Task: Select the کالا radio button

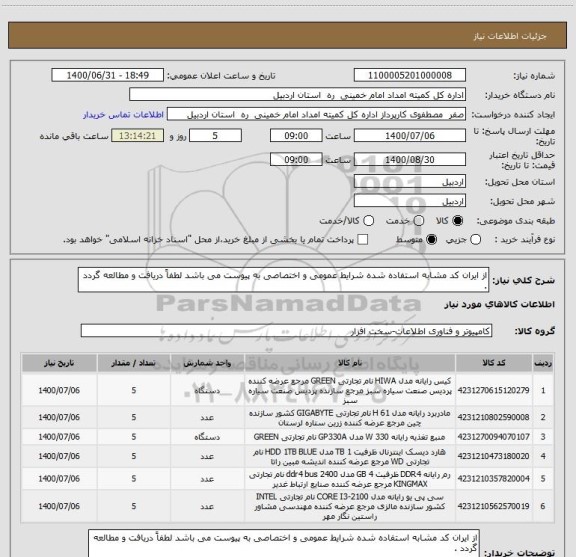Action: [x=458, y=221]
